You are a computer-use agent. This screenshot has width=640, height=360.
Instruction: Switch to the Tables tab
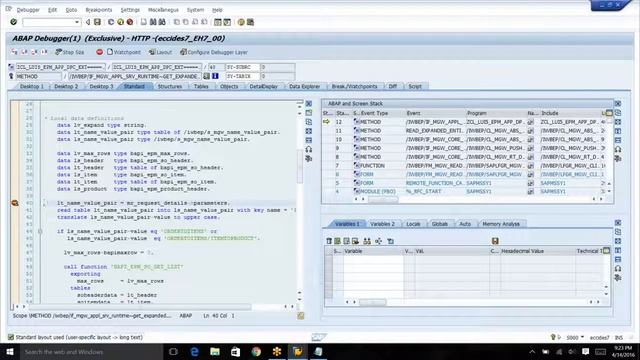click(x=201, y=87)
